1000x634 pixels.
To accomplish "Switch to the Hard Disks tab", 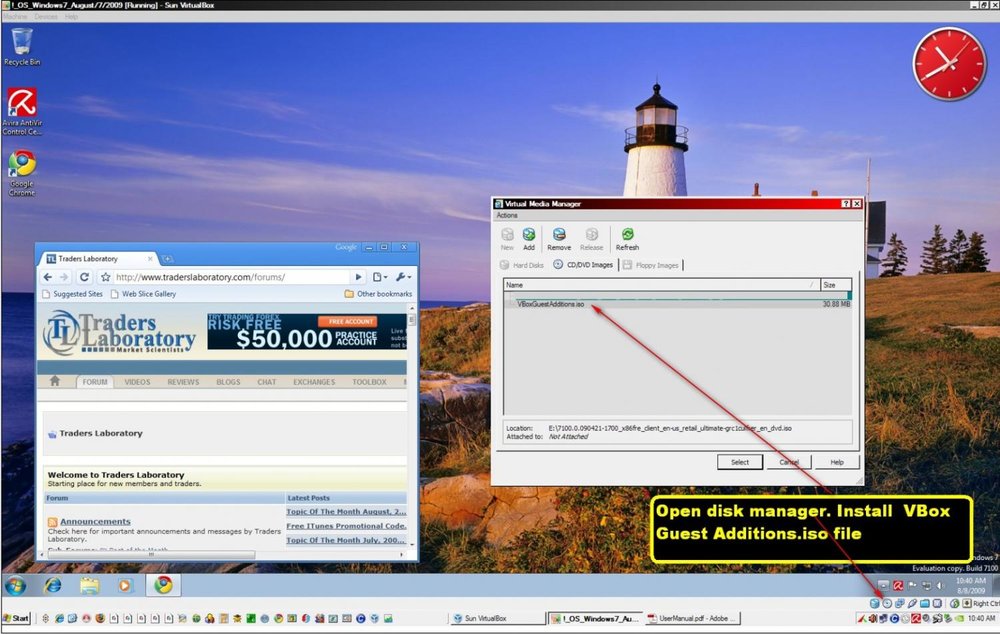I will (x=522, y=265).
